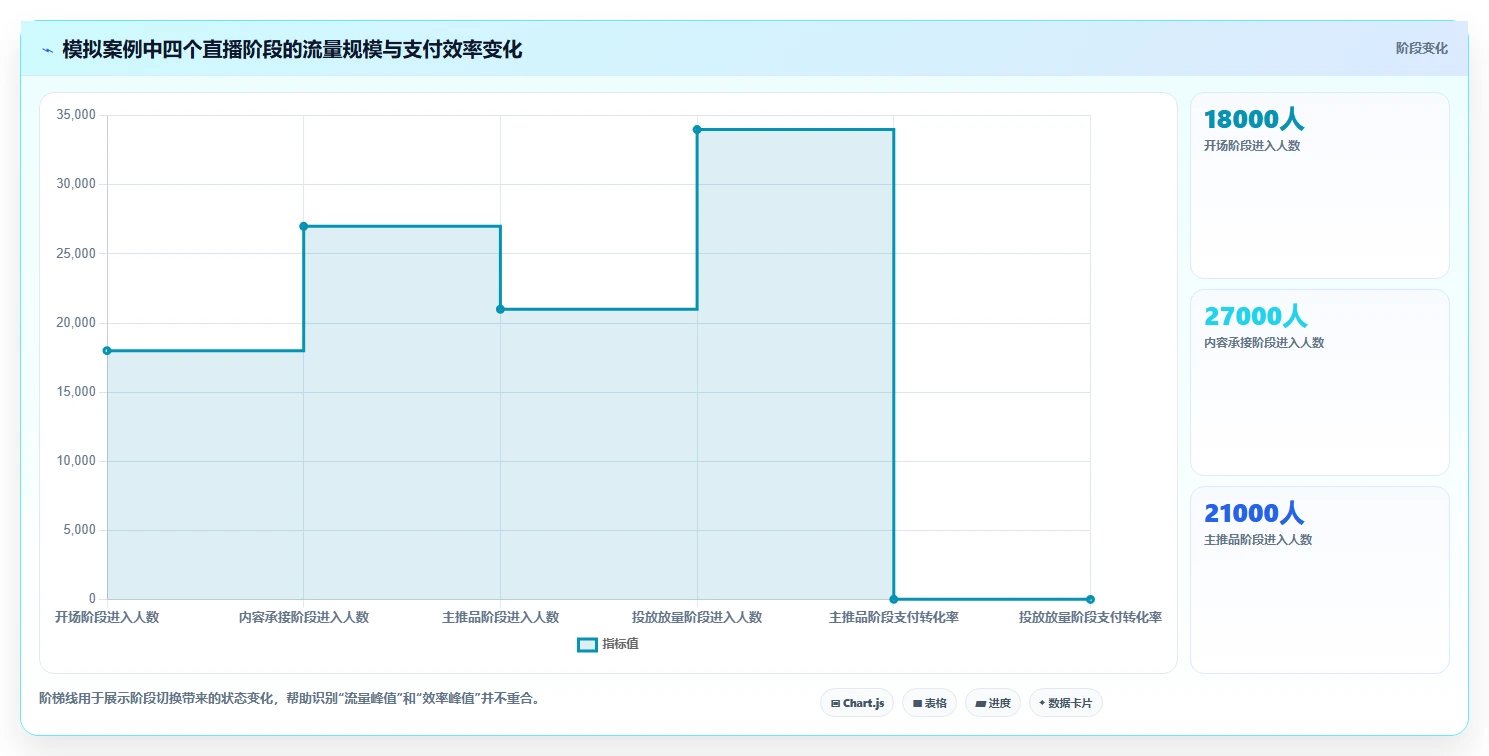This screenshot has height=756, width=1489.
Task: Click the 阶段变化 label in header
Action: point(1421,48)
